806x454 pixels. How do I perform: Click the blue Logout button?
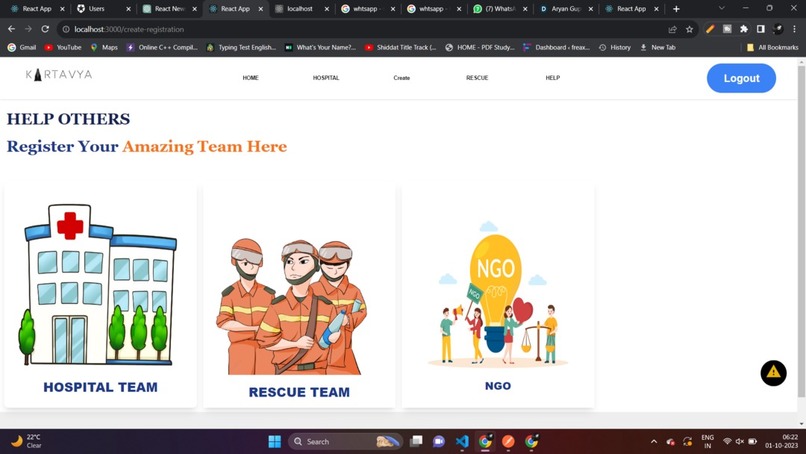pyautogui.click(x=741, y=78)
